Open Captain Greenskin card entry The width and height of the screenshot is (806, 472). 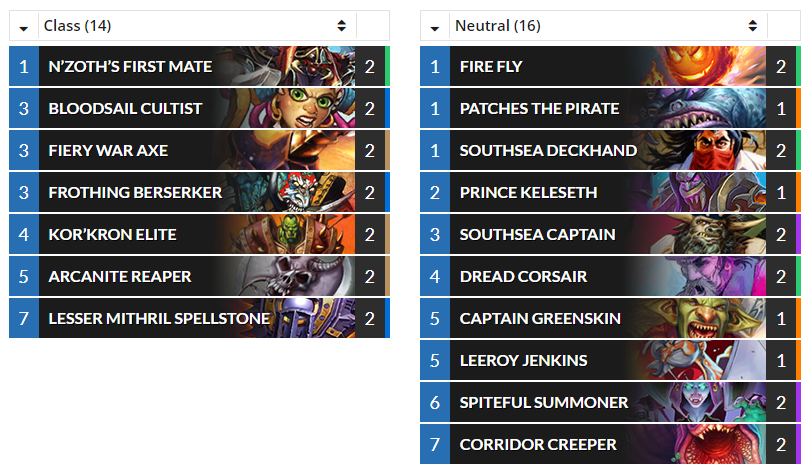pyautogui.click(x=610, y=319)
